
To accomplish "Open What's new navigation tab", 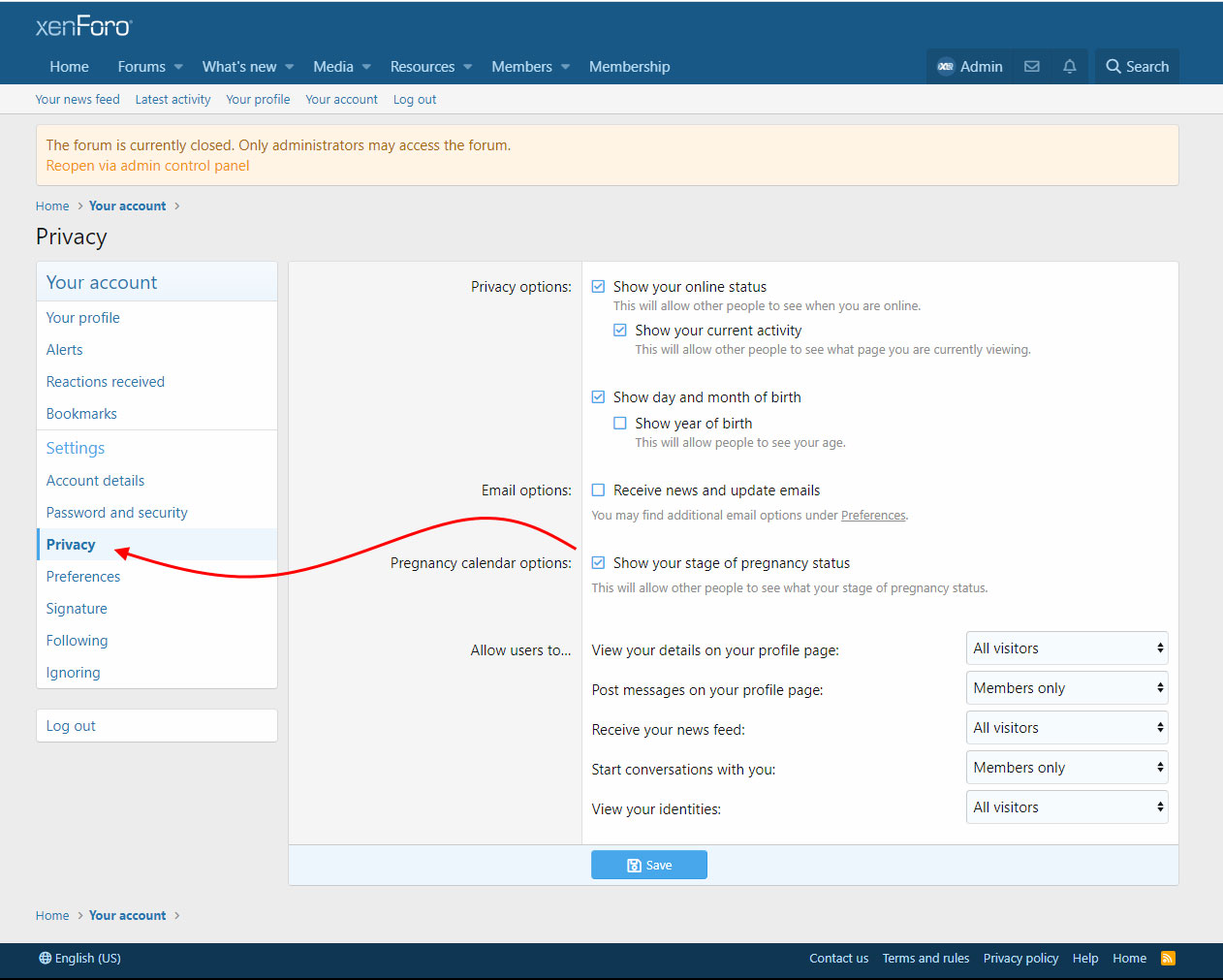I will click(x=239, y=67).
